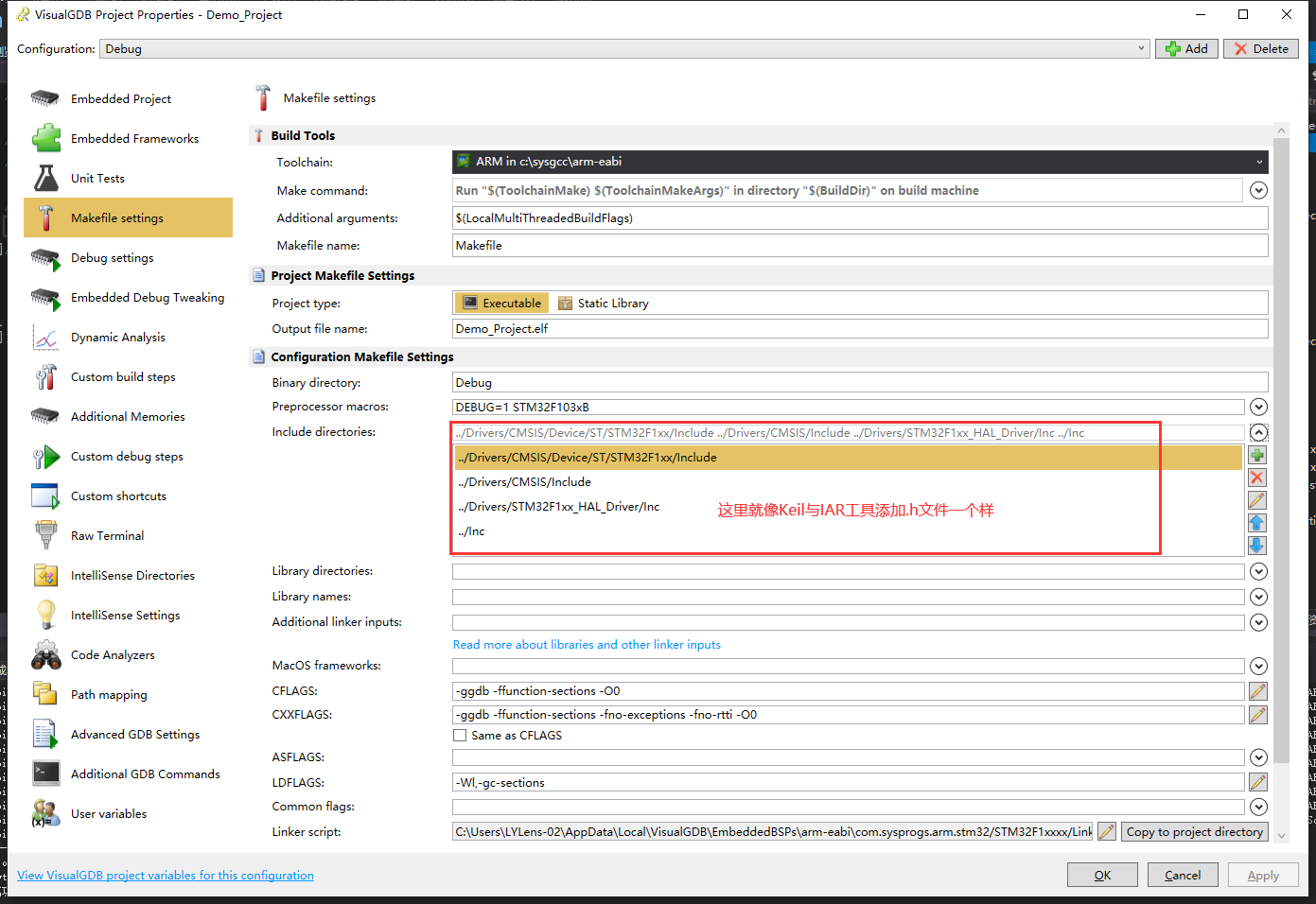Open Read more about libraries link
This screenshot has height=904, width=1316.
click(587, 645)
